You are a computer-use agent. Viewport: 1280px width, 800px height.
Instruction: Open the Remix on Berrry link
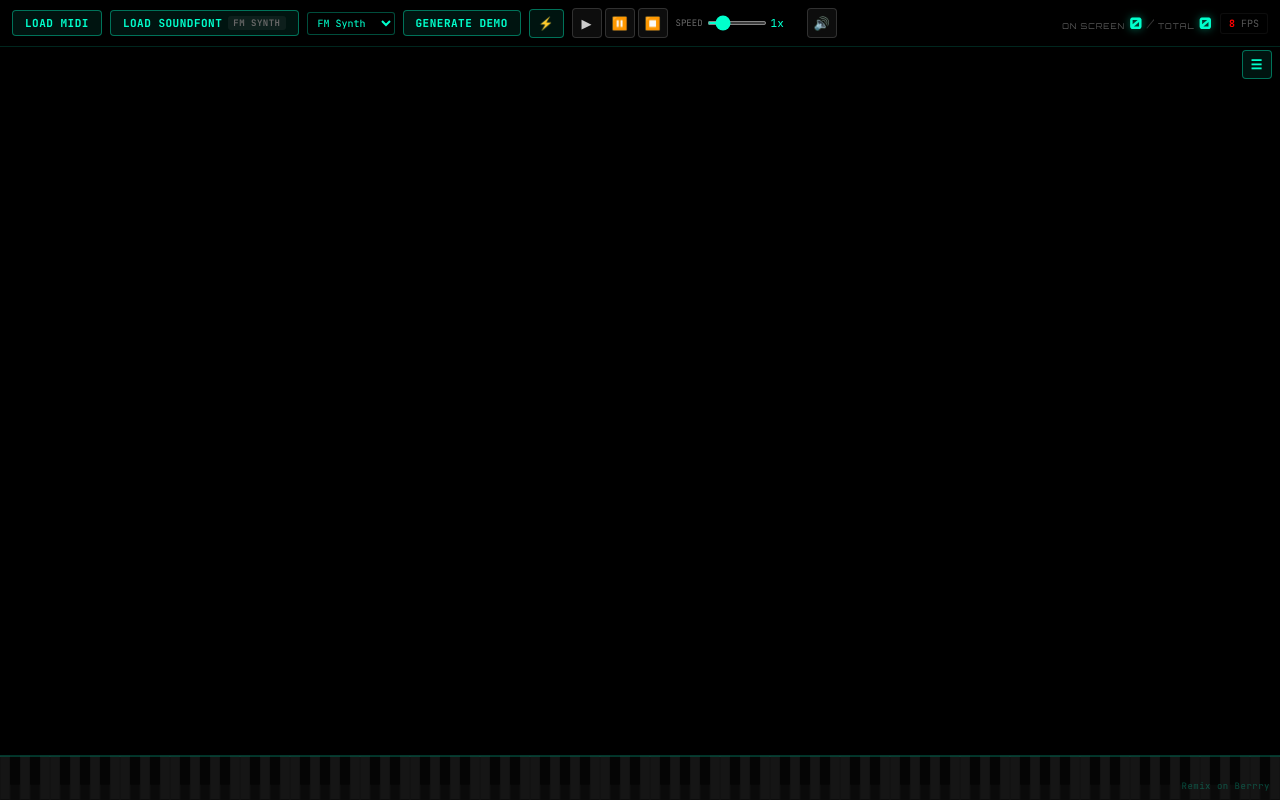click(1224, 786)
